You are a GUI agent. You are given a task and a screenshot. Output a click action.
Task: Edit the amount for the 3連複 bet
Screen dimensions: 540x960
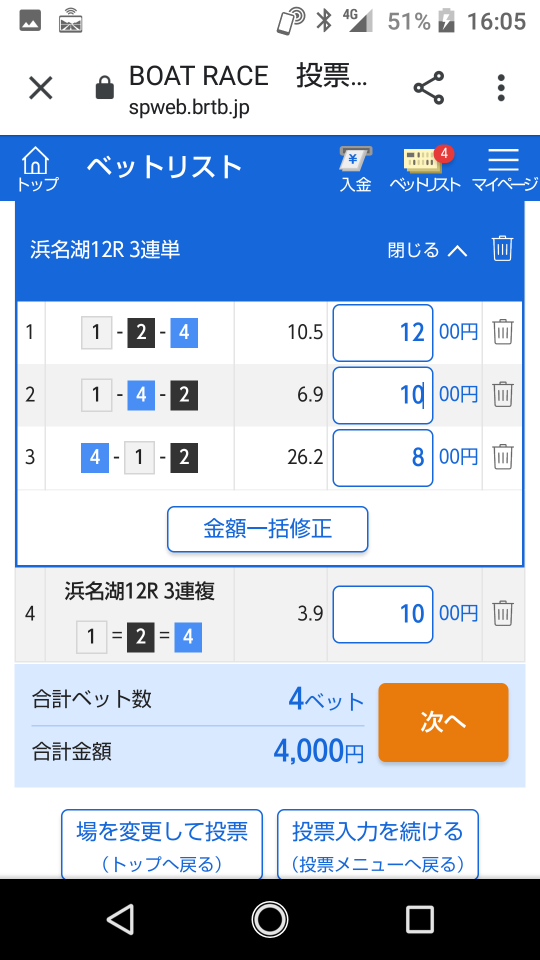(x=383, y=614)
